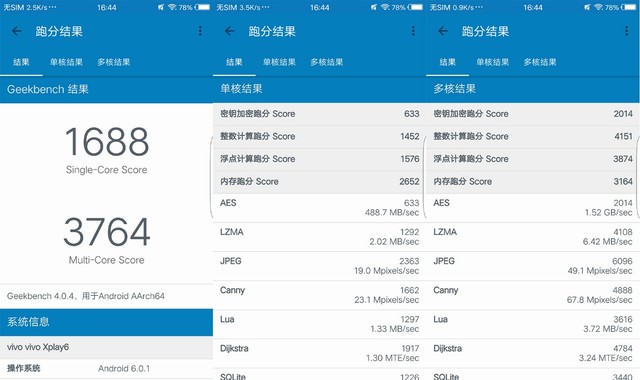The width and height of the screenshot is (640, 380).
Task: Tap single-core Canny 23.1 Mpixels/sec row
Action: click(x=320, y=295)
